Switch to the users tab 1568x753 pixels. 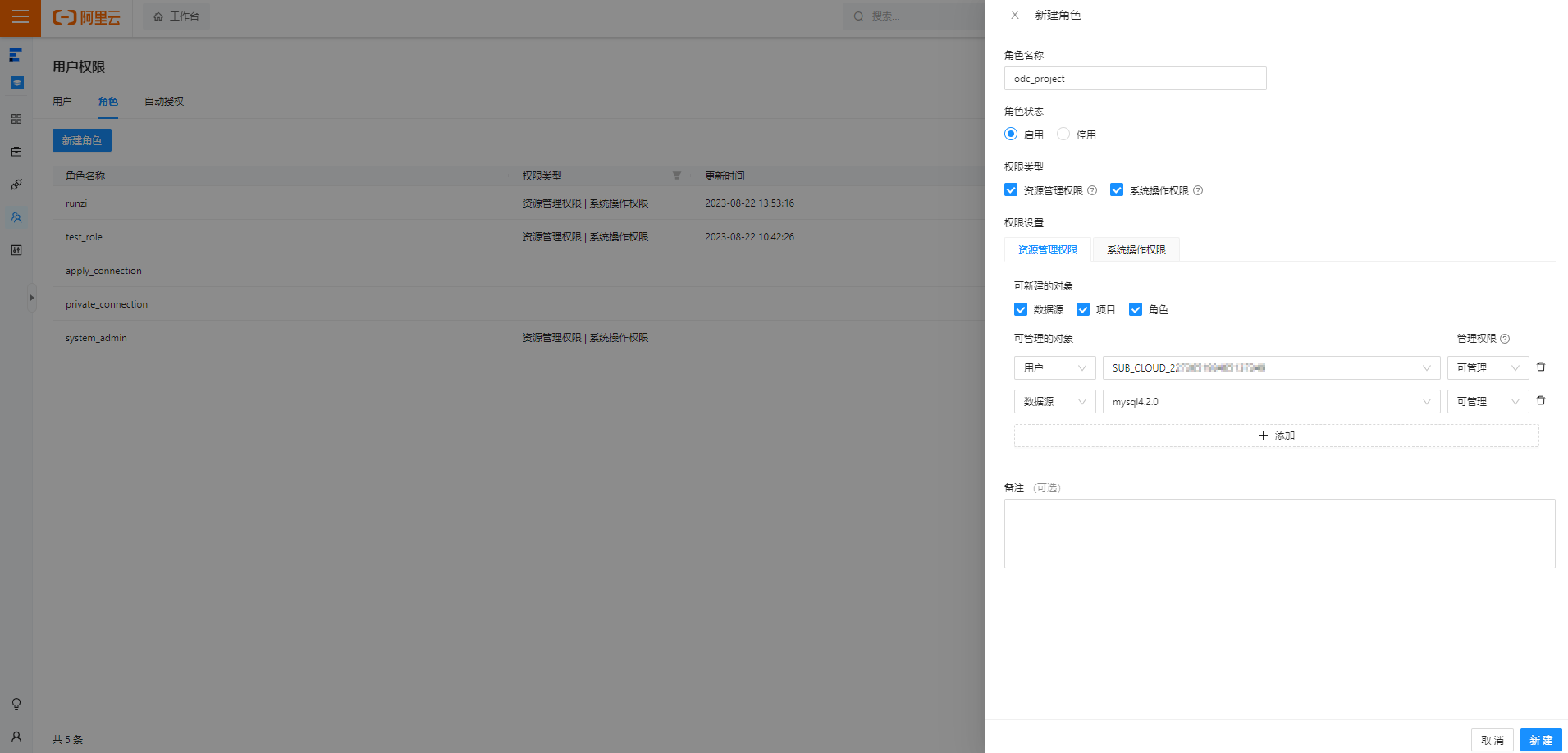coord(62,102)
